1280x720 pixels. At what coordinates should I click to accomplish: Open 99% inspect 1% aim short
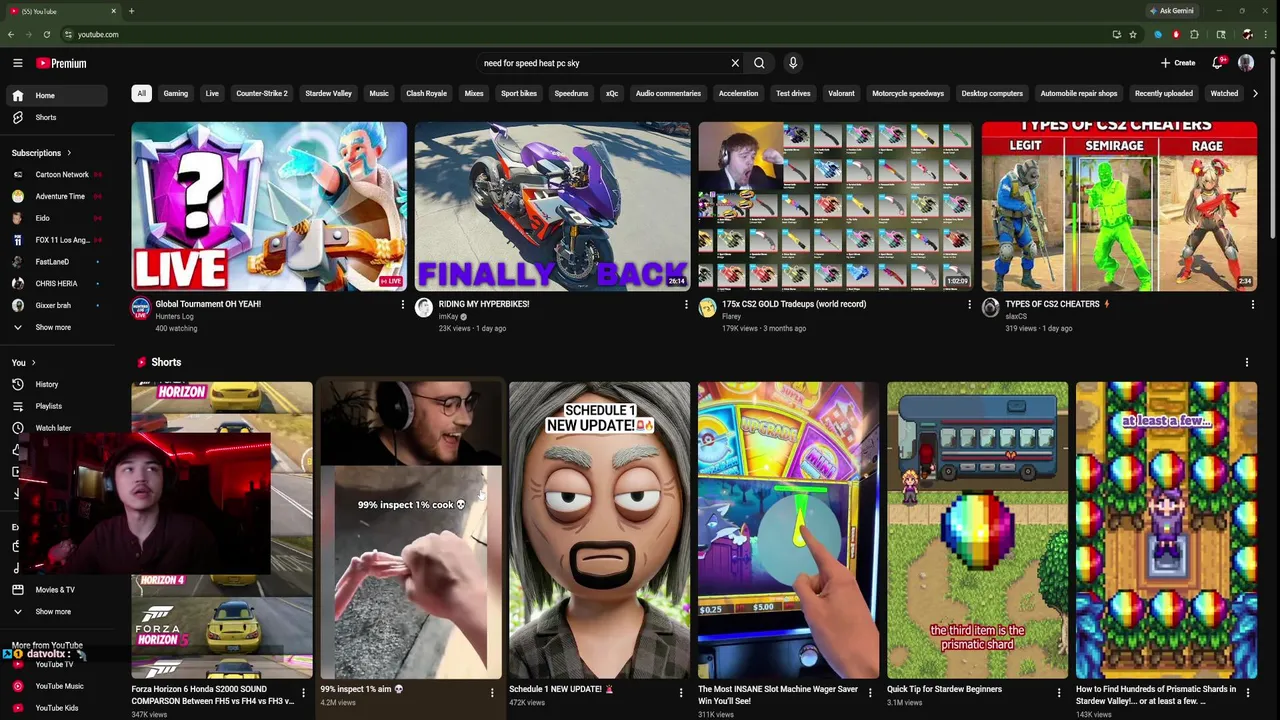point(411,530)
